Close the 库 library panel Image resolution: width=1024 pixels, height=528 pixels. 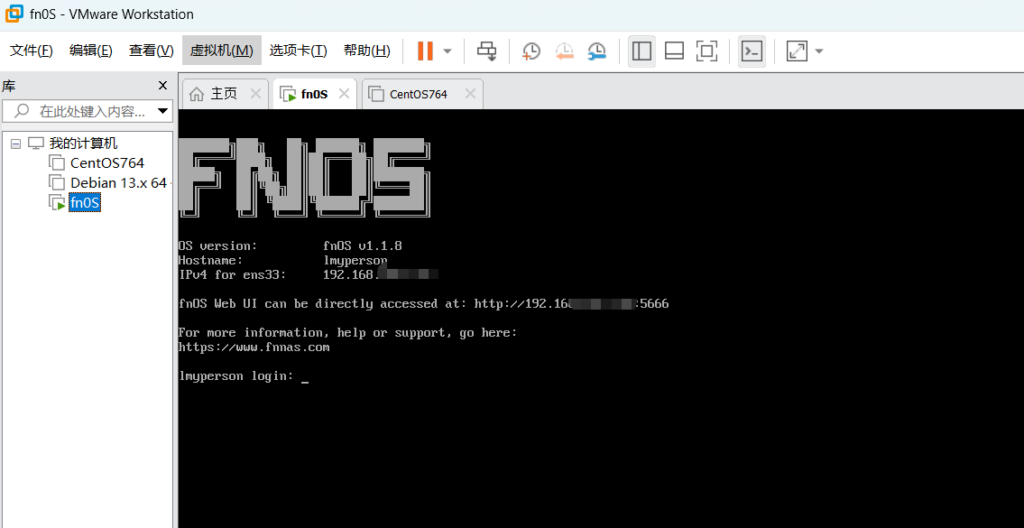[x=163, y=86]
